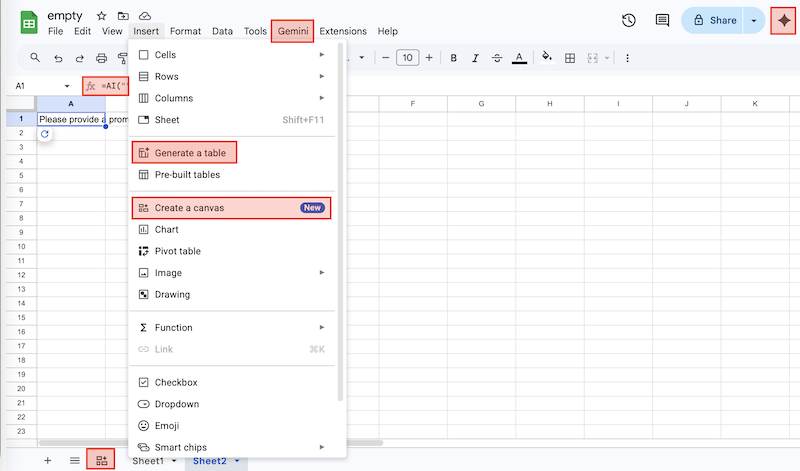The image size is (800, 471).
Task: Check the cloud document status icon
Action: coord(145,16)
